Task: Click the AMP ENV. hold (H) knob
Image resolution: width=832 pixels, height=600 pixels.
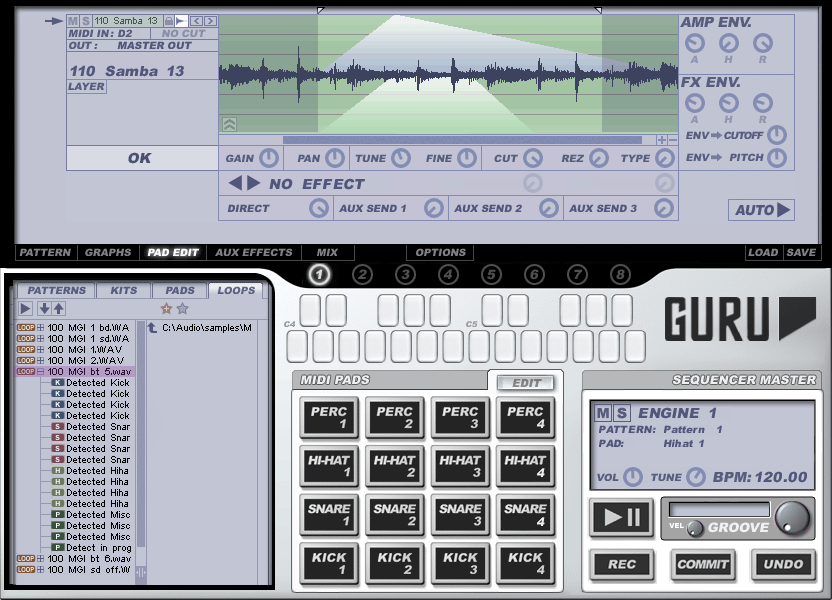Action: point(729,43)
